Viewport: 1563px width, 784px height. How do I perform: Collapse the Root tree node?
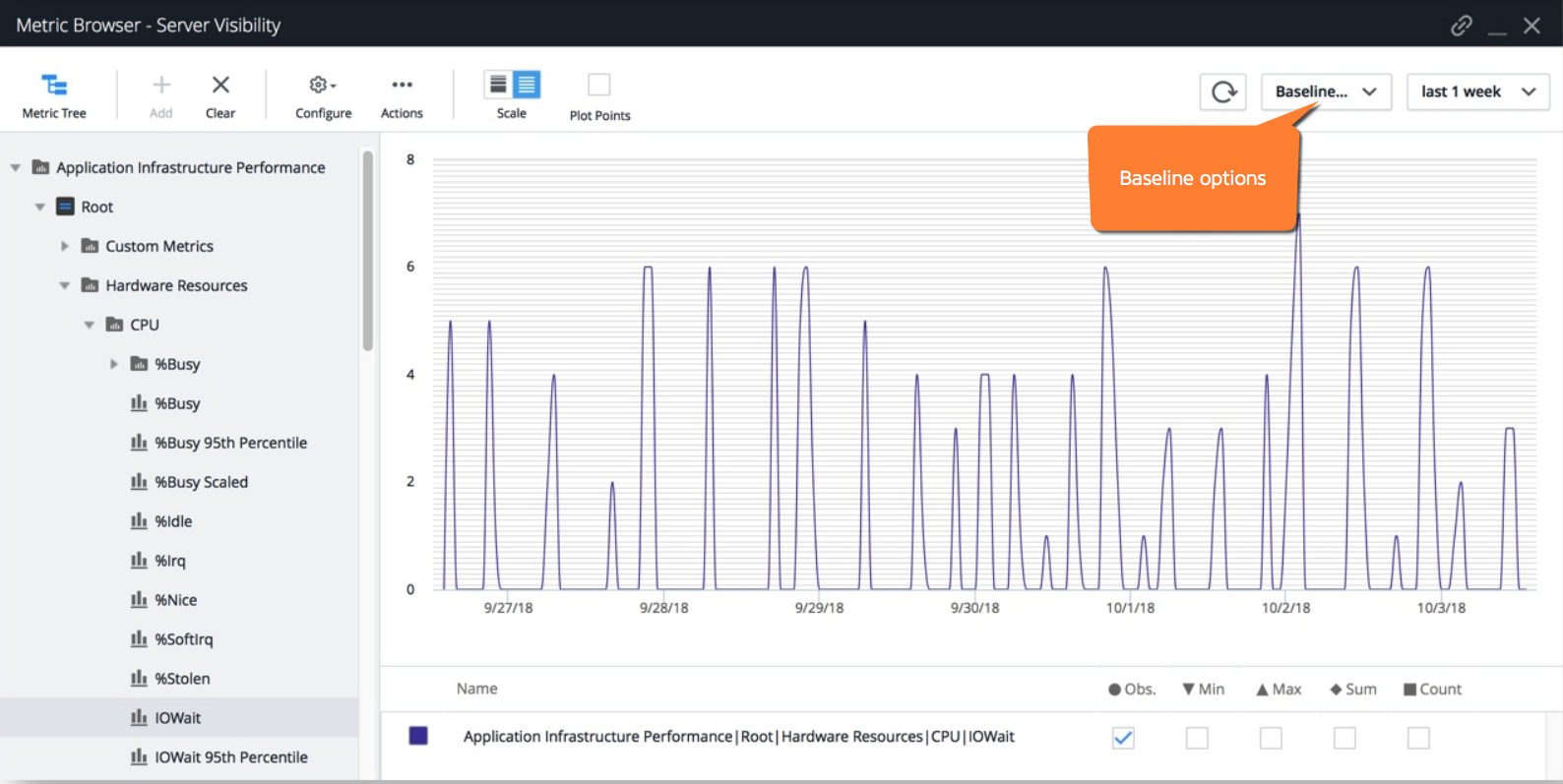[x=40, y=207]
